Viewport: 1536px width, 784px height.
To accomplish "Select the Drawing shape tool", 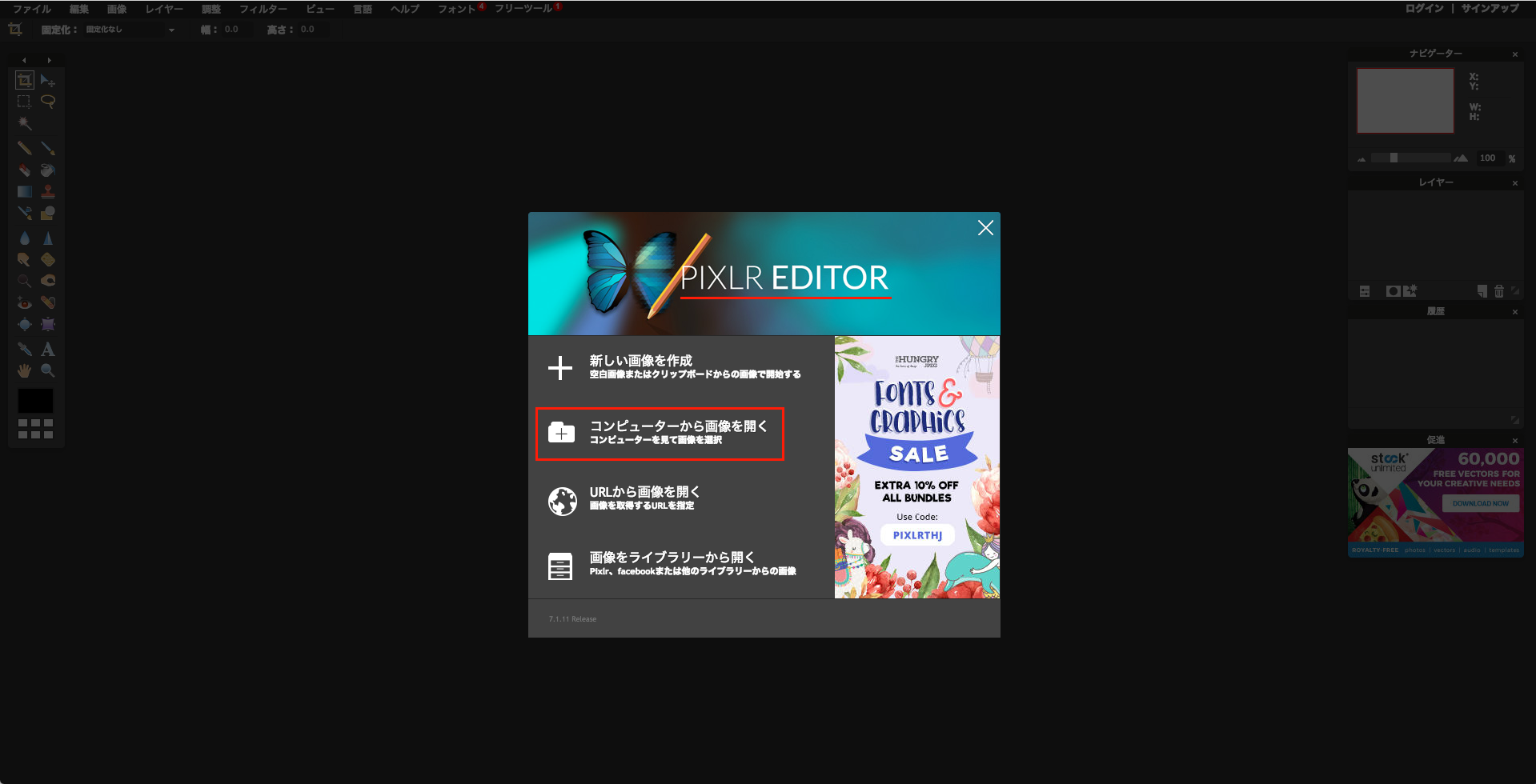I will (48, 213).
